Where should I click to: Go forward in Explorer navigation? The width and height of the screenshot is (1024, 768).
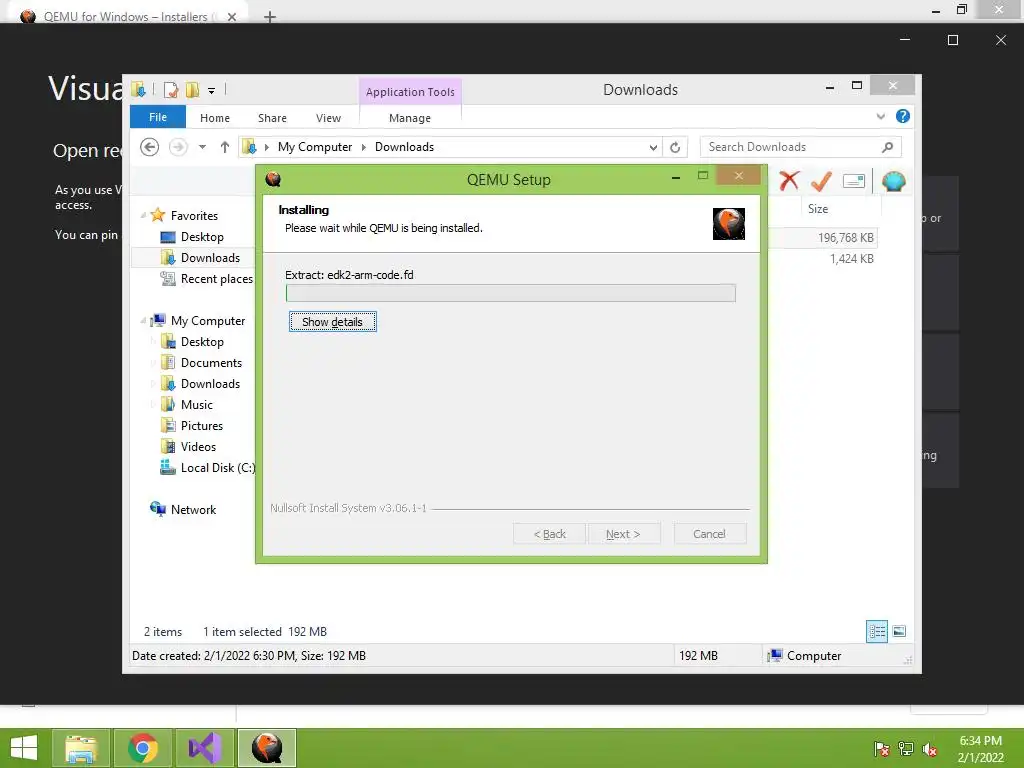pyautogui.click(x=178, y=147)
